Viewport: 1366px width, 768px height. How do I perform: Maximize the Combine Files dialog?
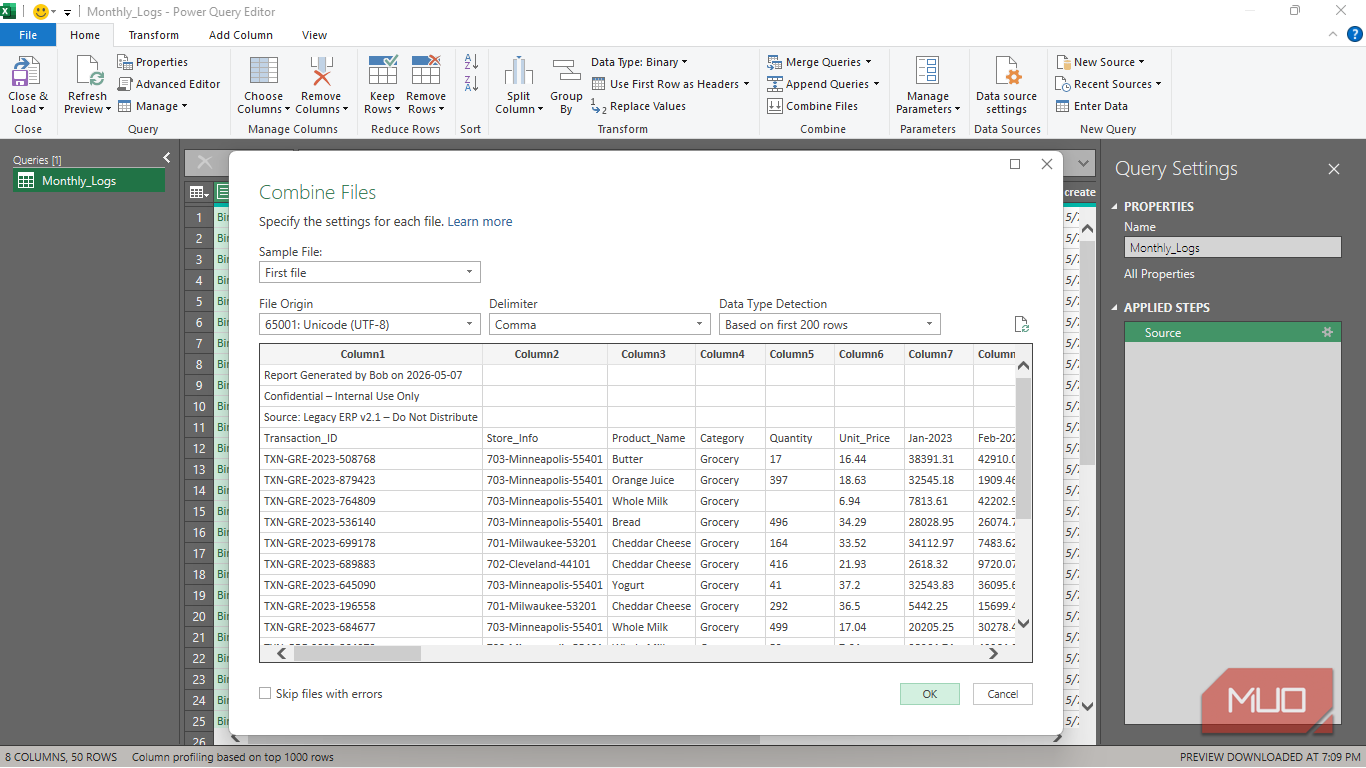click(1015, 164)
